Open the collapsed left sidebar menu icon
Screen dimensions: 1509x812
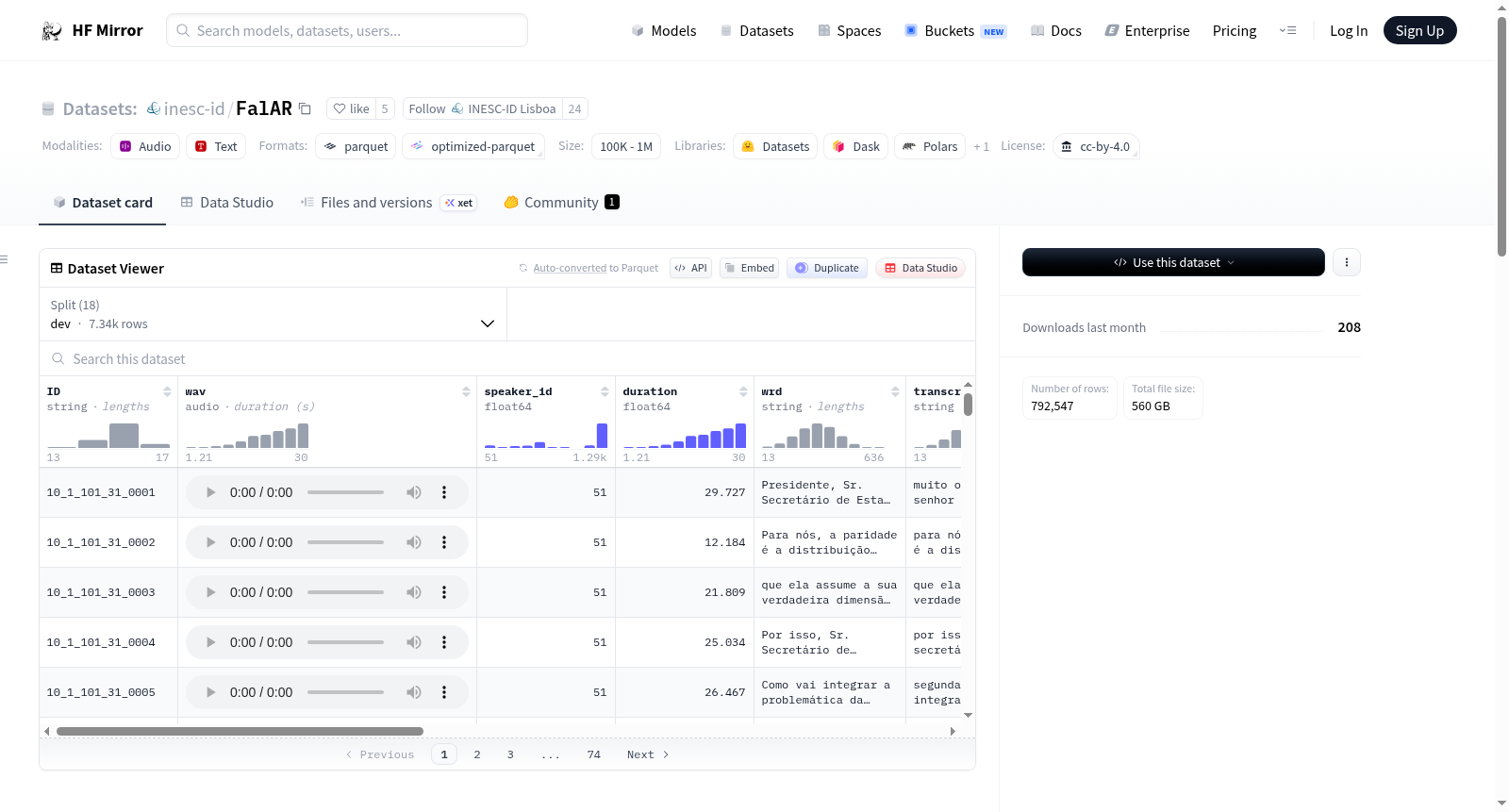[x=5, y=259]
